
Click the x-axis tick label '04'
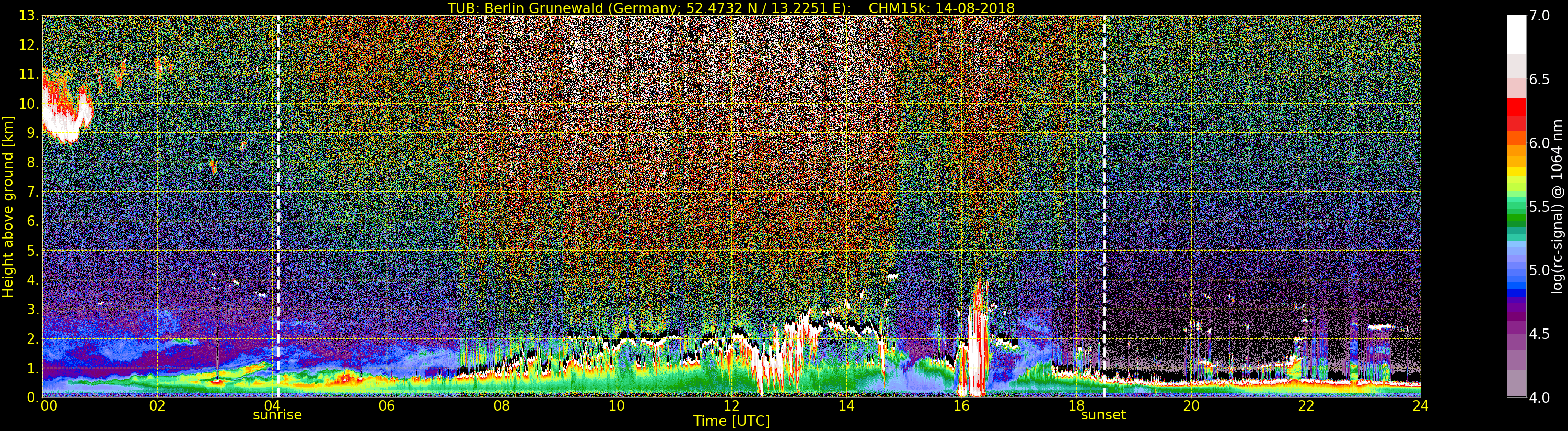(x=272, y=405)
